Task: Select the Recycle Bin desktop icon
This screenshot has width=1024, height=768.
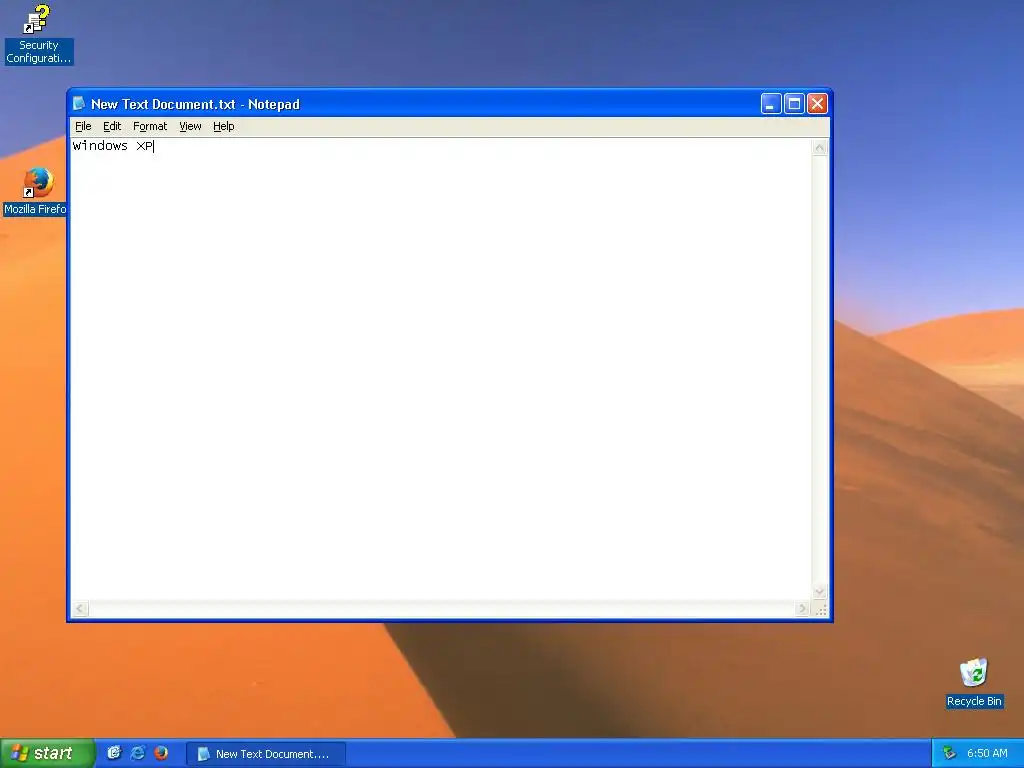Action: coord(974,683)
